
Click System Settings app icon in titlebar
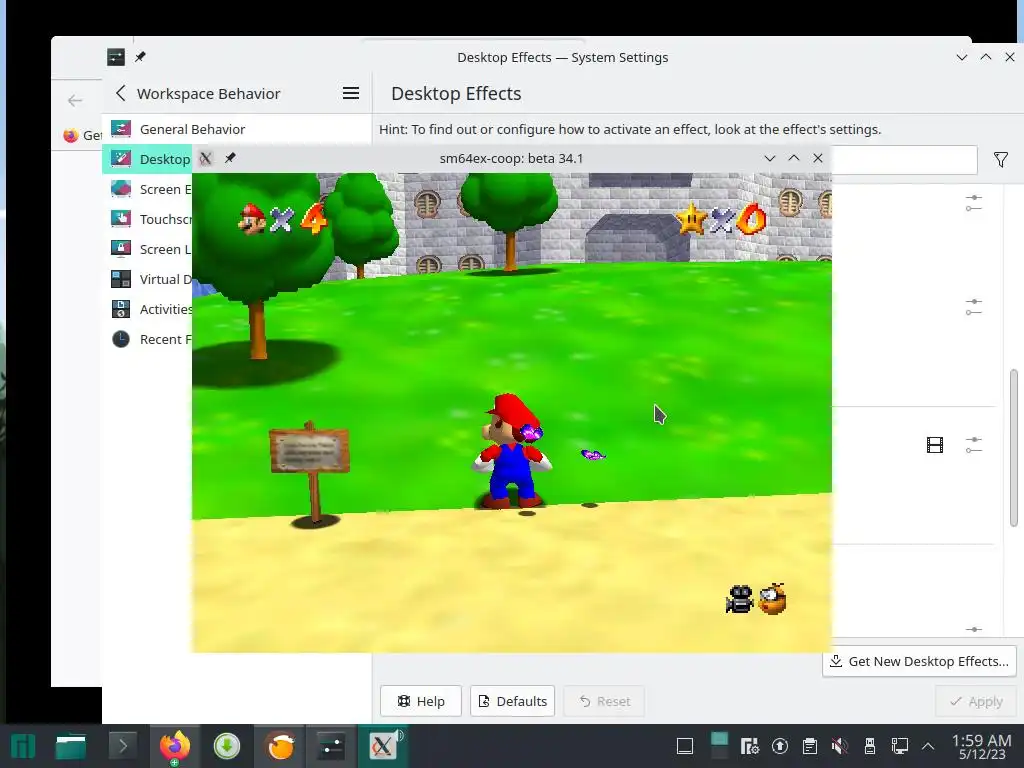[116, 57]
